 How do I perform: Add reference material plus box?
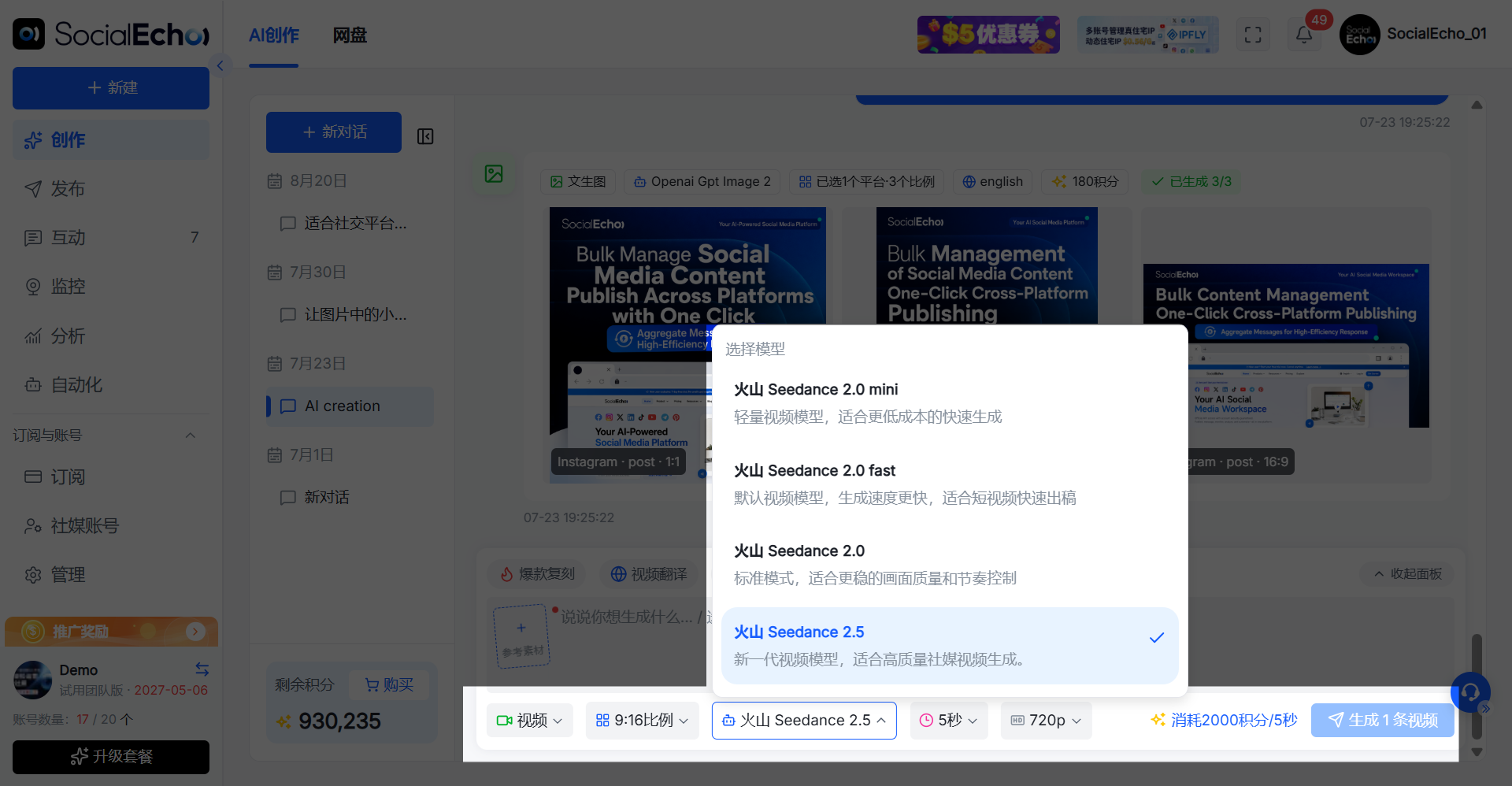click(521, 636)
